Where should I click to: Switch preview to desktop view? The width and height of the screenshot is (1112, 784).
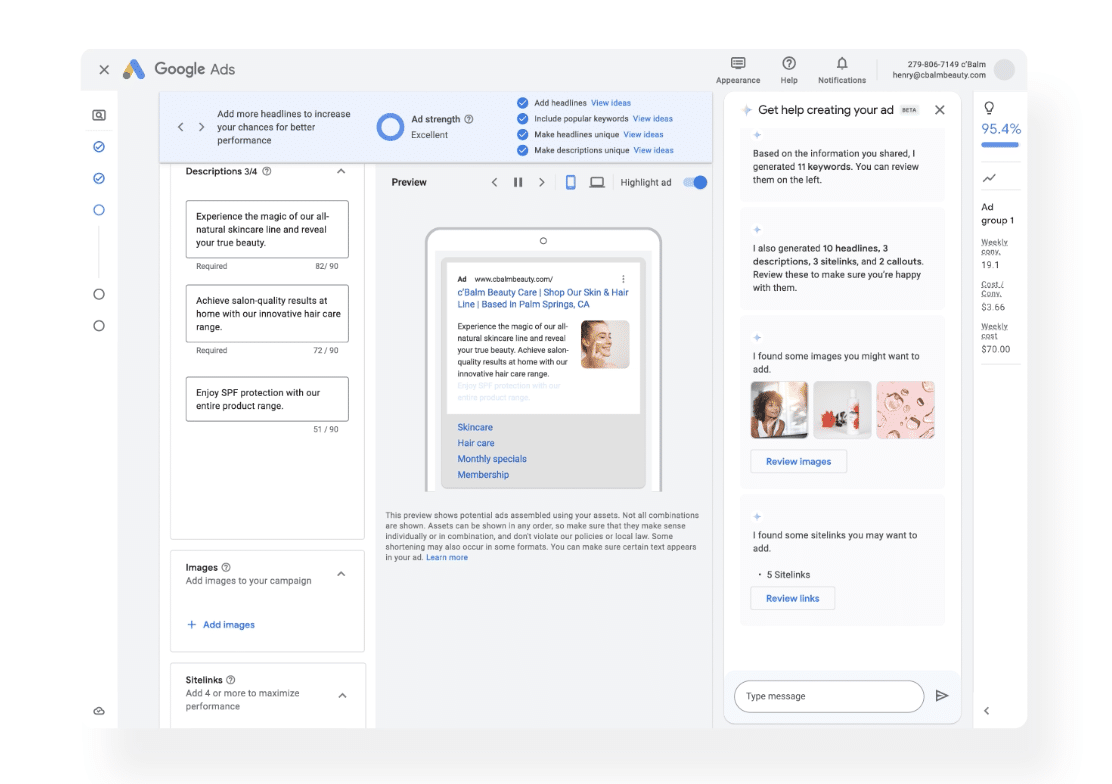pos(596,182)
